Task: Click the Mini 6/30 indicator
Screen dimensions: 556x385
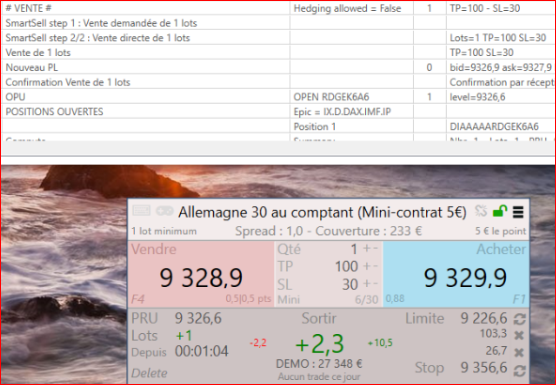Action: tap(328, 300)
